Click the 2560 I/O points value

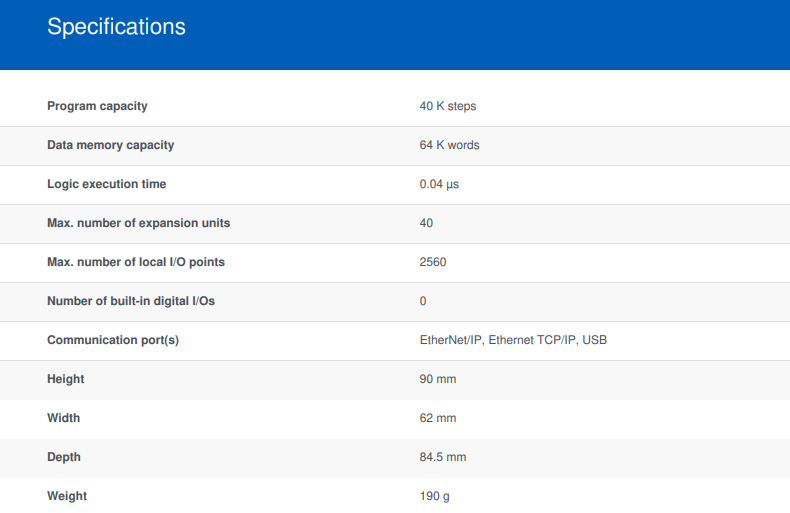pos(433,262)
